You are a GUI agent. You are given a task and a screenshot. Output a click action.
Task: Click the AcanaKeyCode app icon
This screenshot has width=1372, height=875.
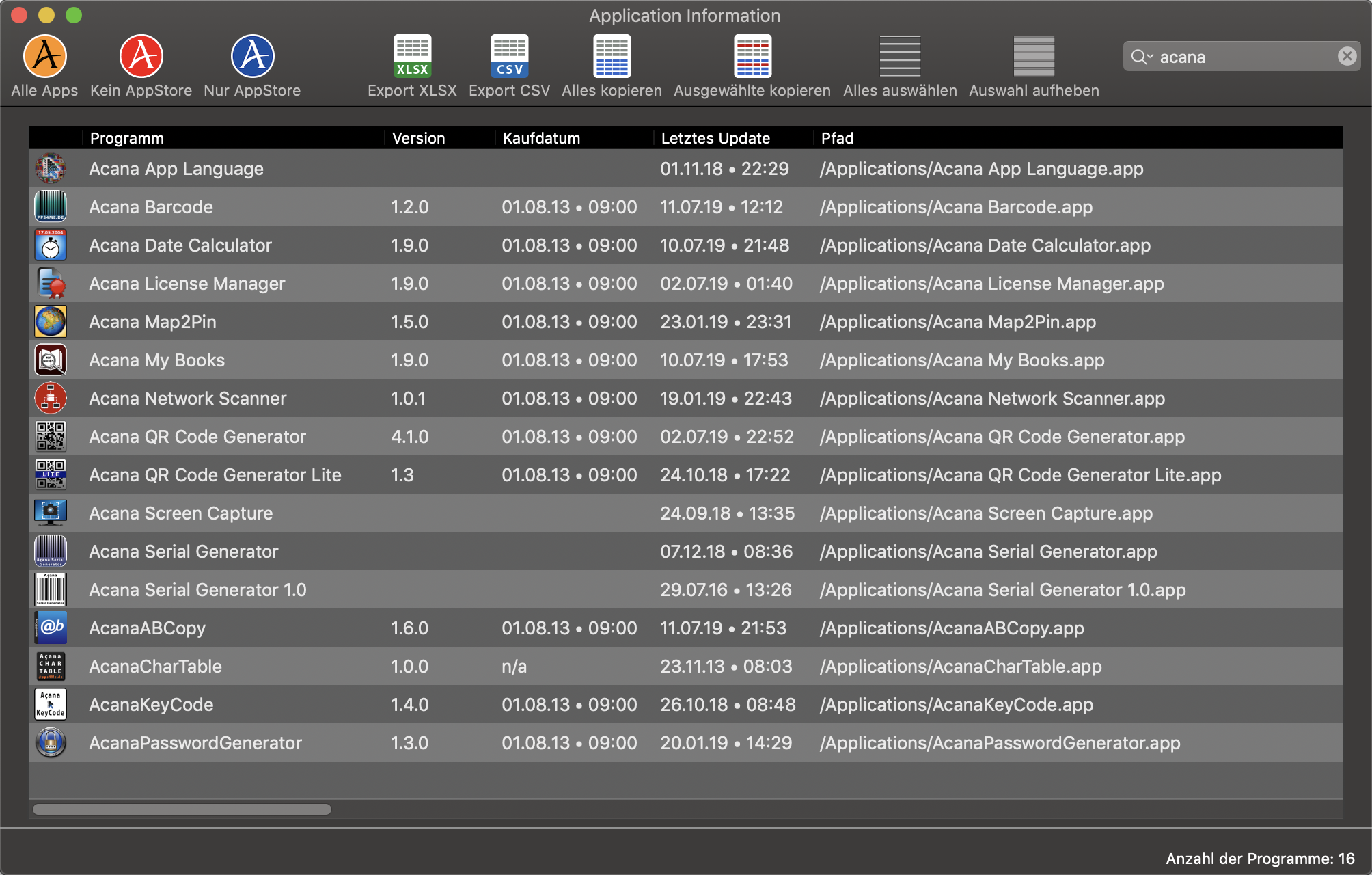pos(51,704)
